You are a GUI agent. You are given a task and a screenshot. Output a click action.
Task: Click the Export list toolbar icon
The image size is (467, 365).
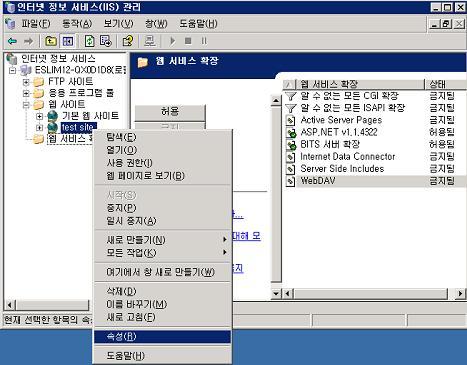point(105,41)
